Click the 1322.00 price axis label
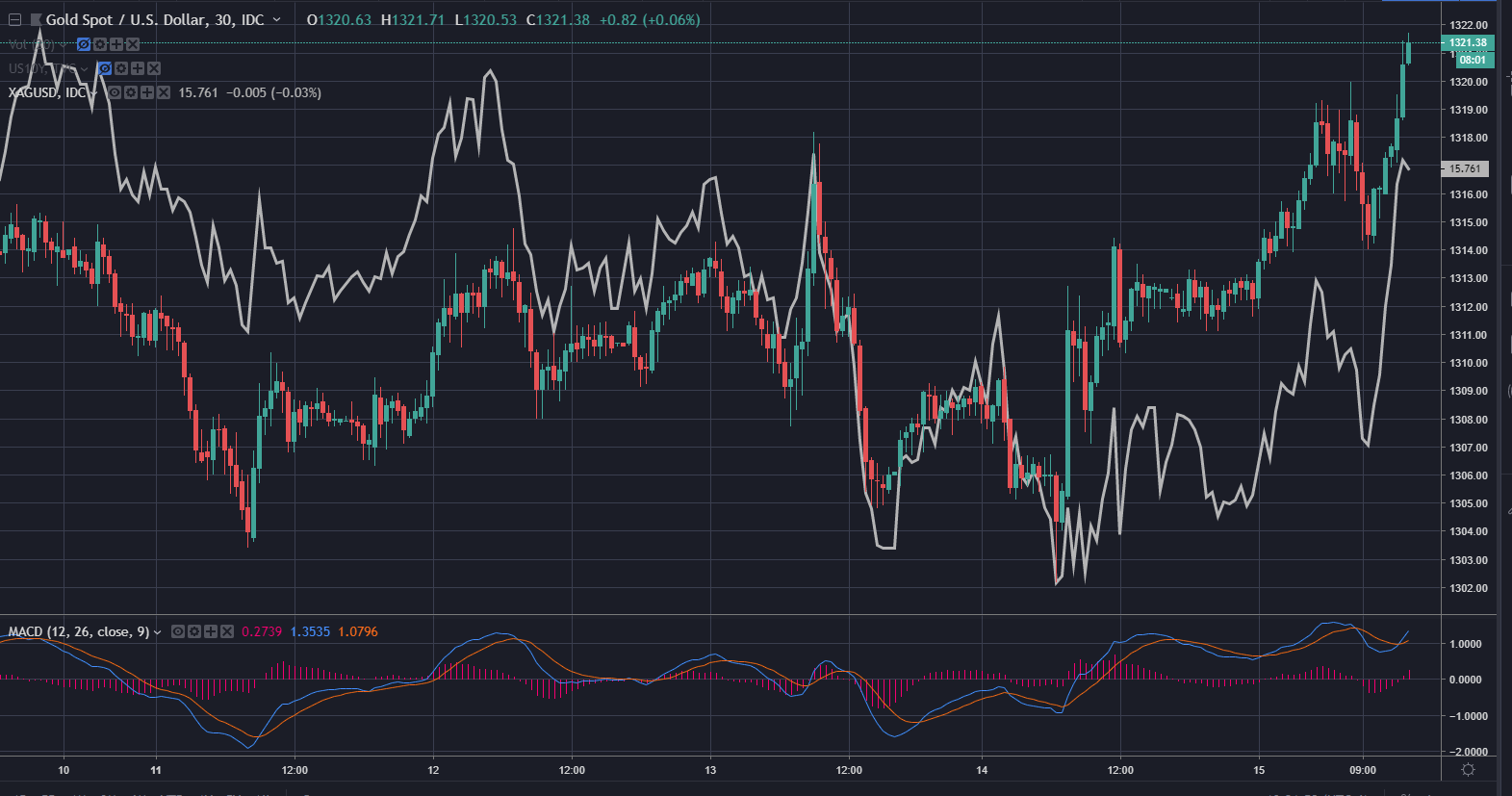 (1469, 25)
